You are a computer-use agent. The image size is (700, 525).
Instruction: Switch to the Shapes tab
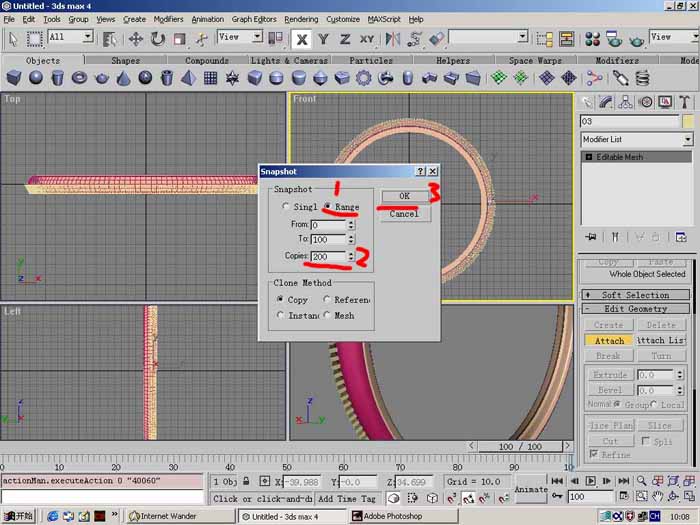[125, 60]
